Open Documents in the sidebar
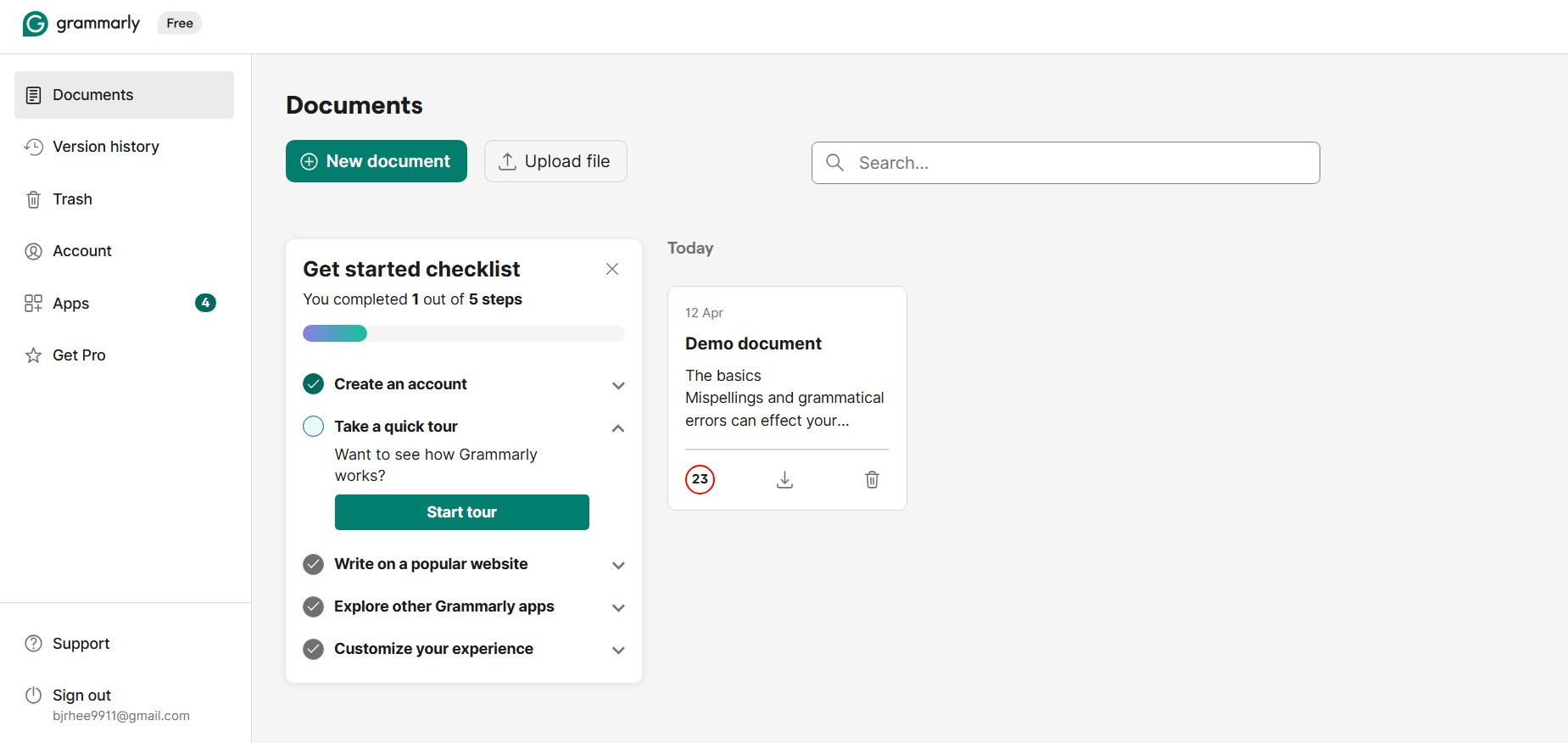Viewport: 1568px width, 743px height. coord(124,95)
